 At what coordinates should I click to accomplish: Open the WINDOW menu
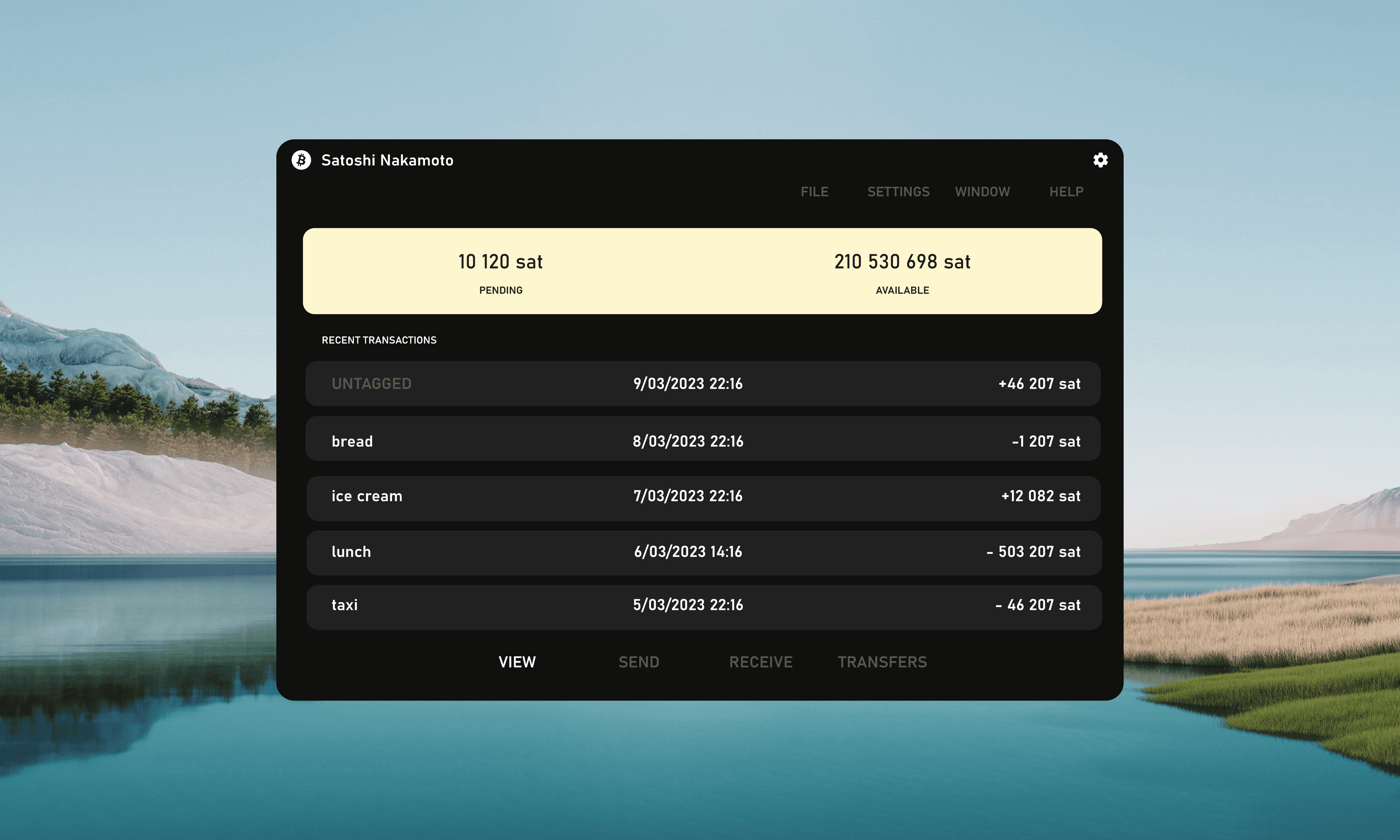tap(983, 192)
